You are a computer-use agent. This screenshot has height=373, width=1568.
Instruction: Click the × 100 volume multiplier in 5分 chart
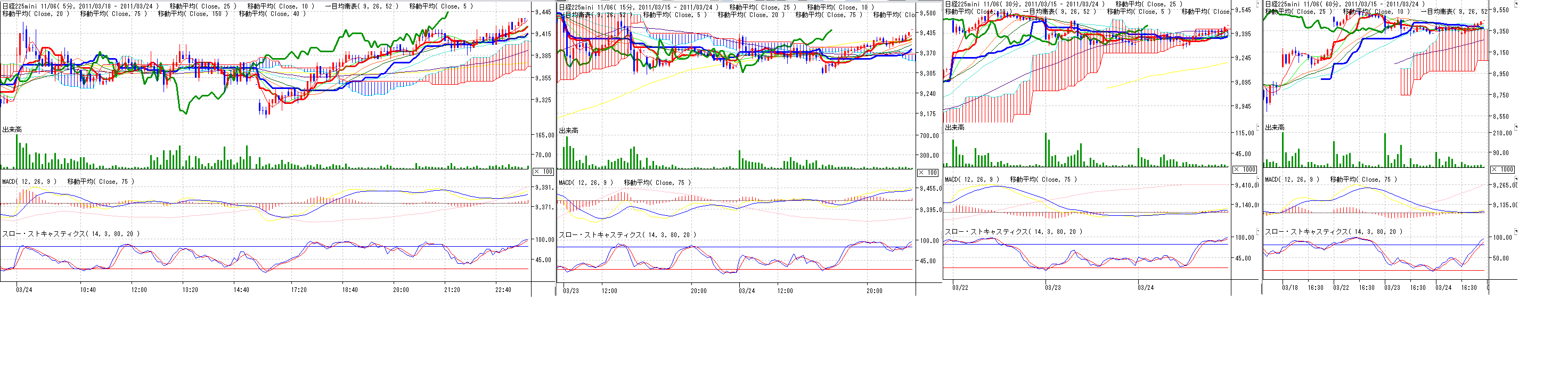pos(543,172)
